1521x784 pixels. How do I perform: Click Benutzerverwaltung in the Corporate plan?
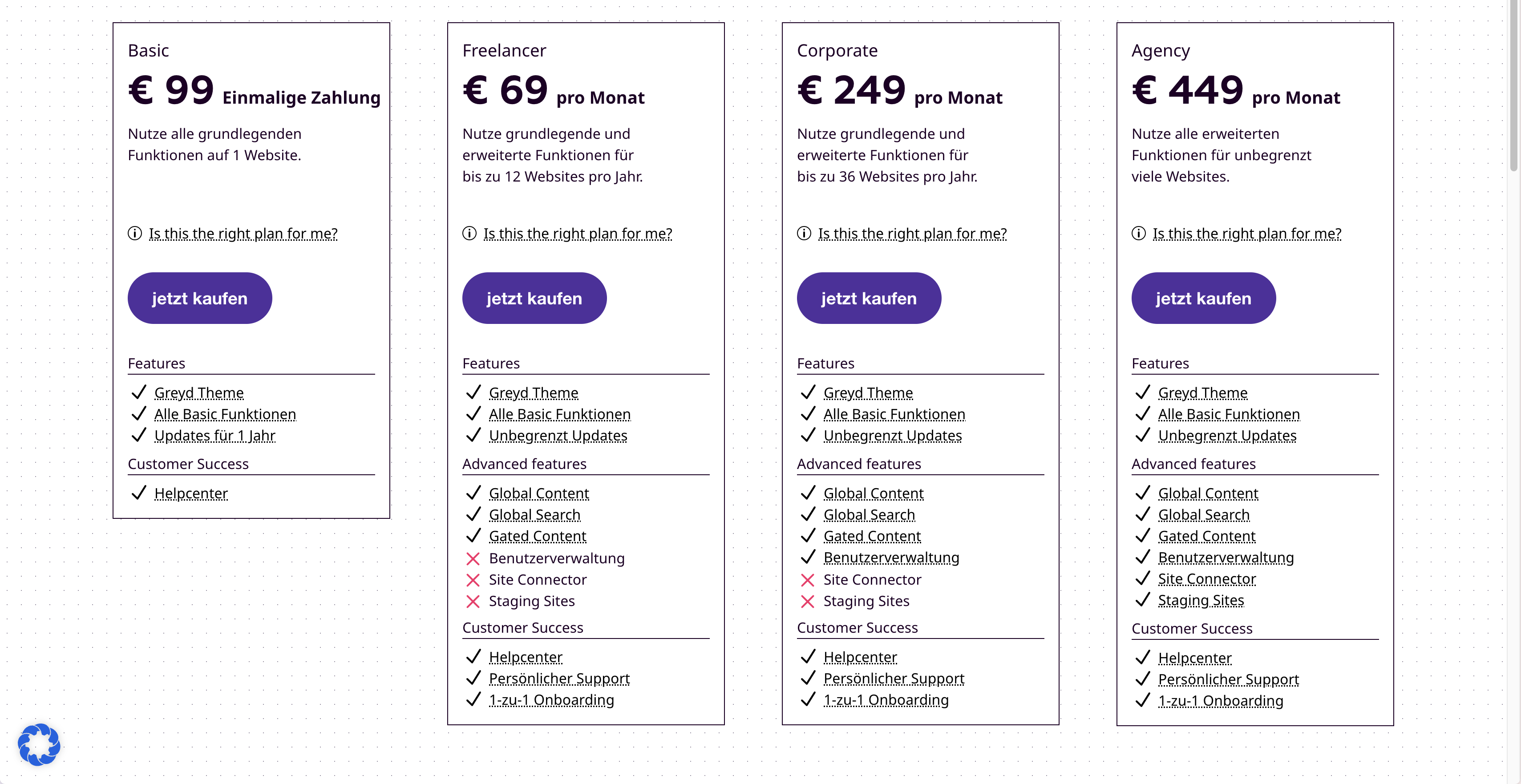892,558
